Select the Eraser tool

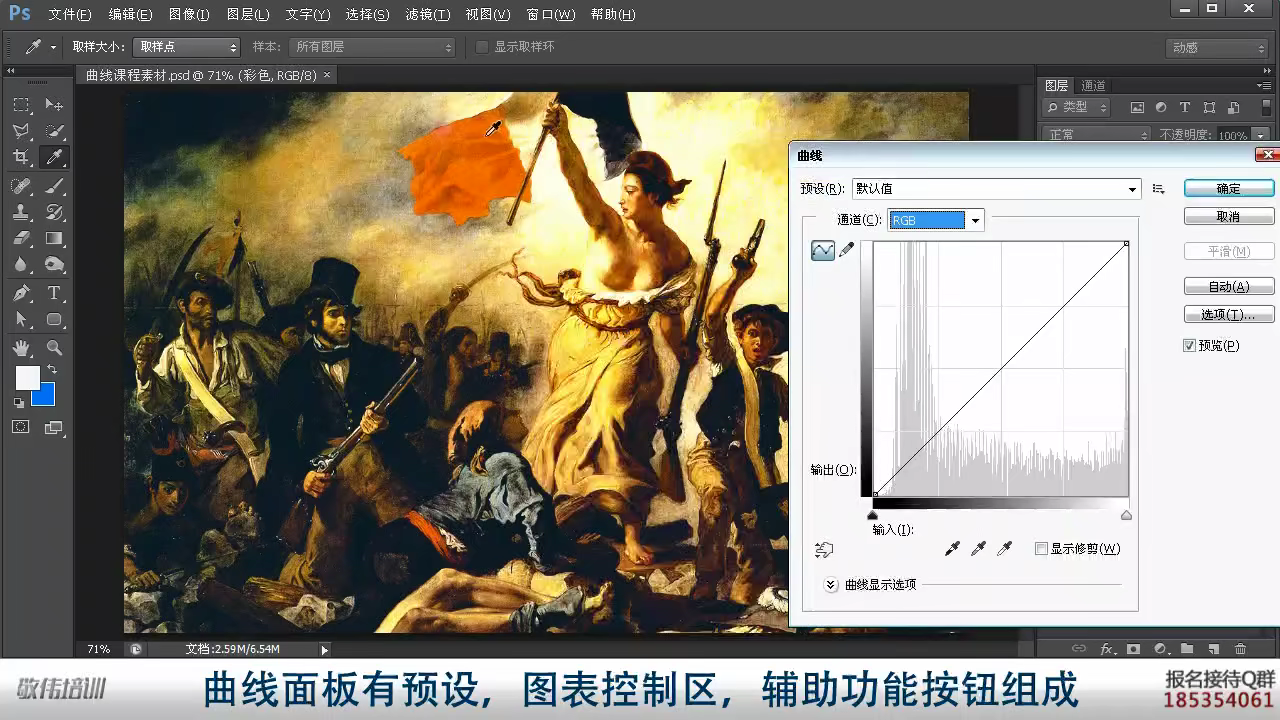point(21,238)
